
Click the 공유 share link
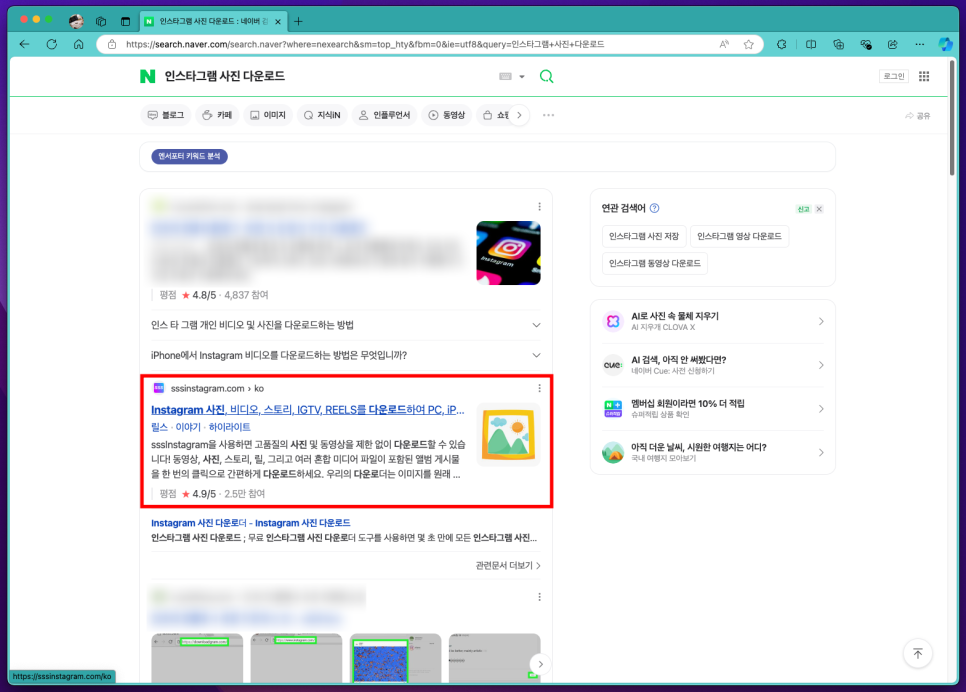pos(918,116)
